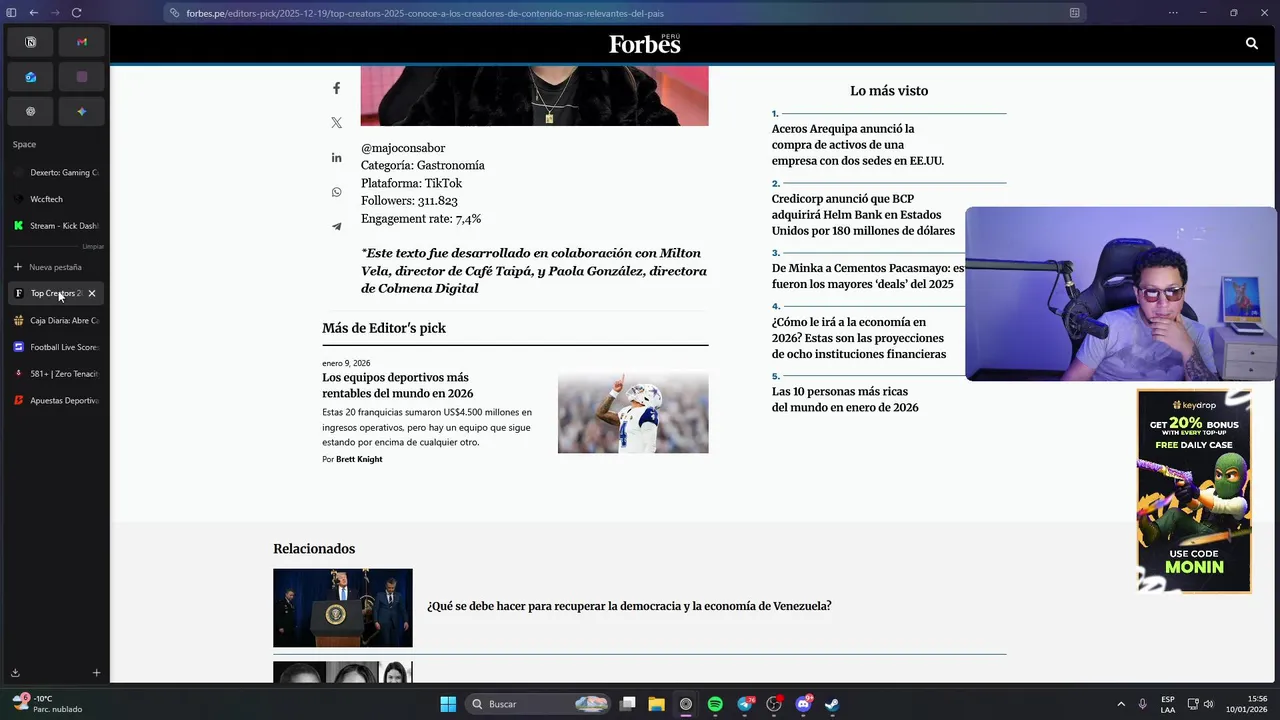The width and height of the screenshot is (1280, 720).
Task: Click the Forbes Perú logo
Action: (x=645, y=44)
